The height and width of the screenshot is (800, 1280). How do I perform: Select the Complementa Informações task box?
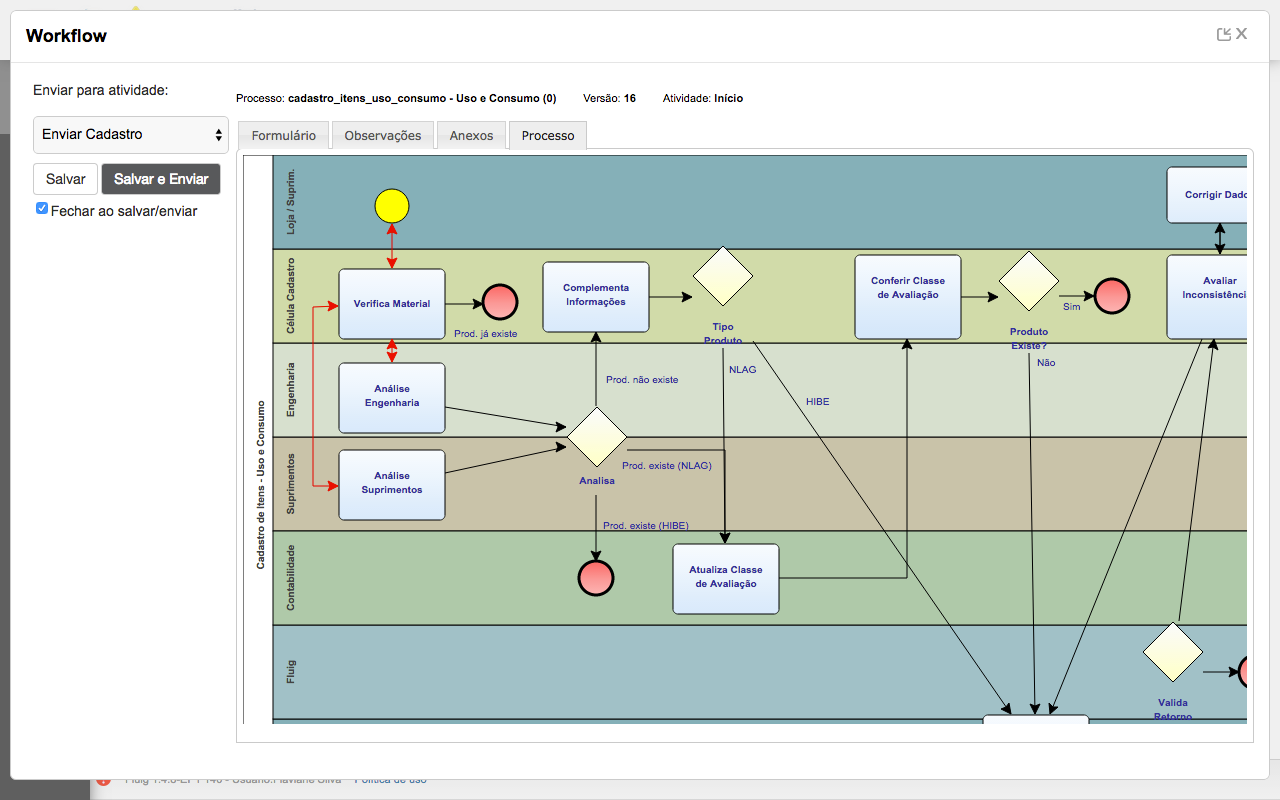[596, 297]
